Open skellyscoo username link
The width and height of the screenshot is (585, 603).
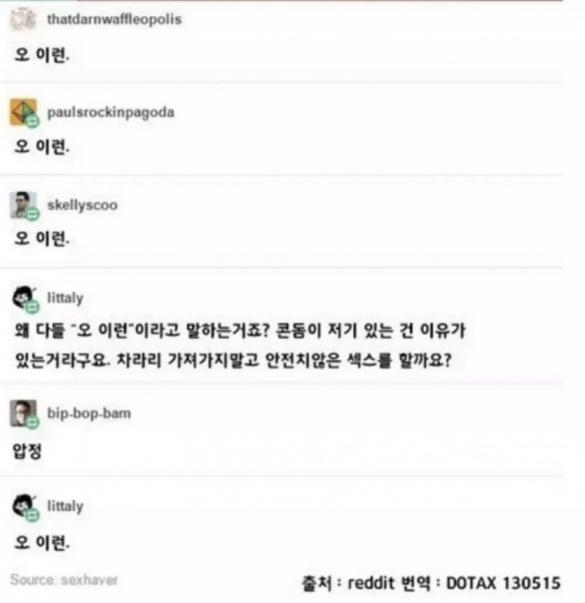coord(82,205)
